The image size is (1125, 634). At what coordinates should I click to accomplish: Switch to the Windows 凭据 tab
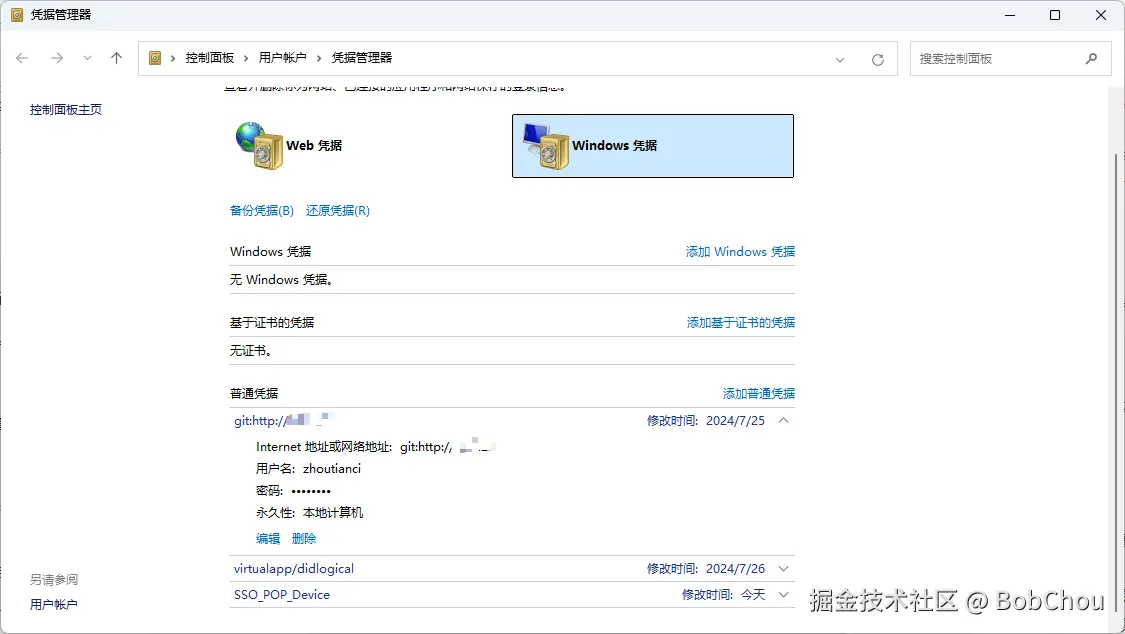(653, 146)
